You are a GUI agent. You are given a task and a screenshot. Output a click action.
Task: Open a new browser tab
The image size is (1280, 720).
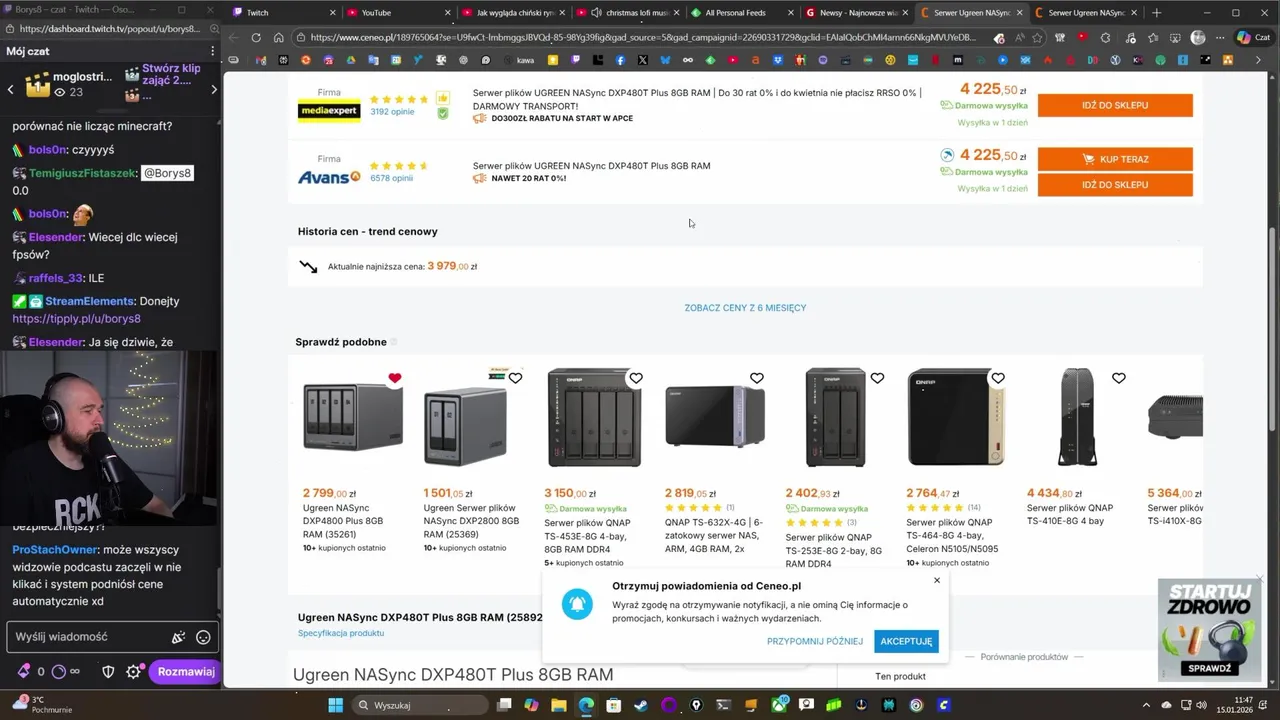(1157, 13)
